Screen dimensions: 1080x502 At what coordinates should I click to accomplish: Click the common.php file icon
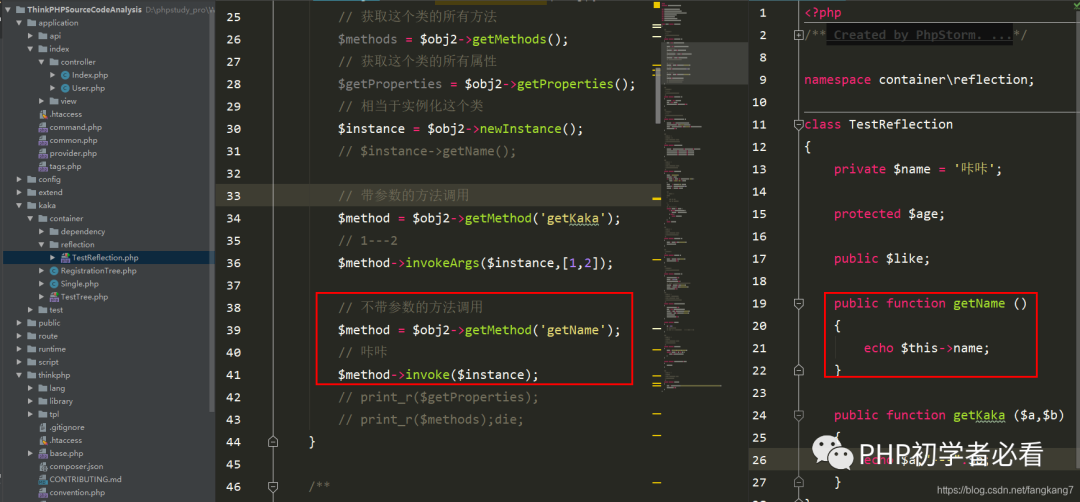pos(43,140)
